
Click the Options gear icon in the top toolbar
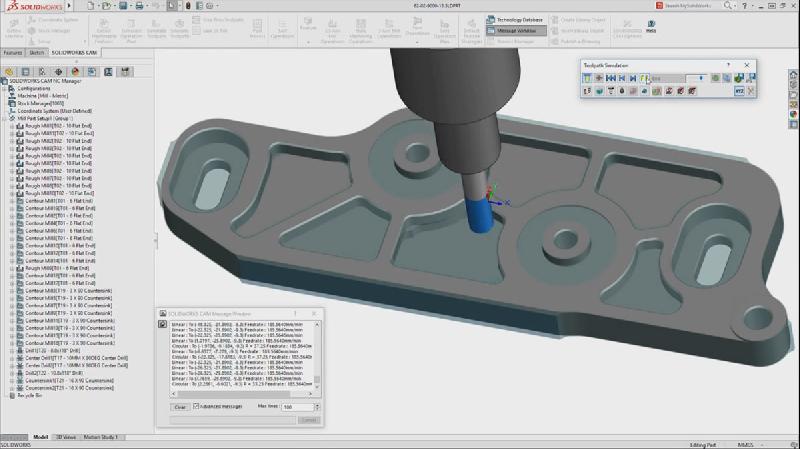pyautogui.click(x=210, y=6)
